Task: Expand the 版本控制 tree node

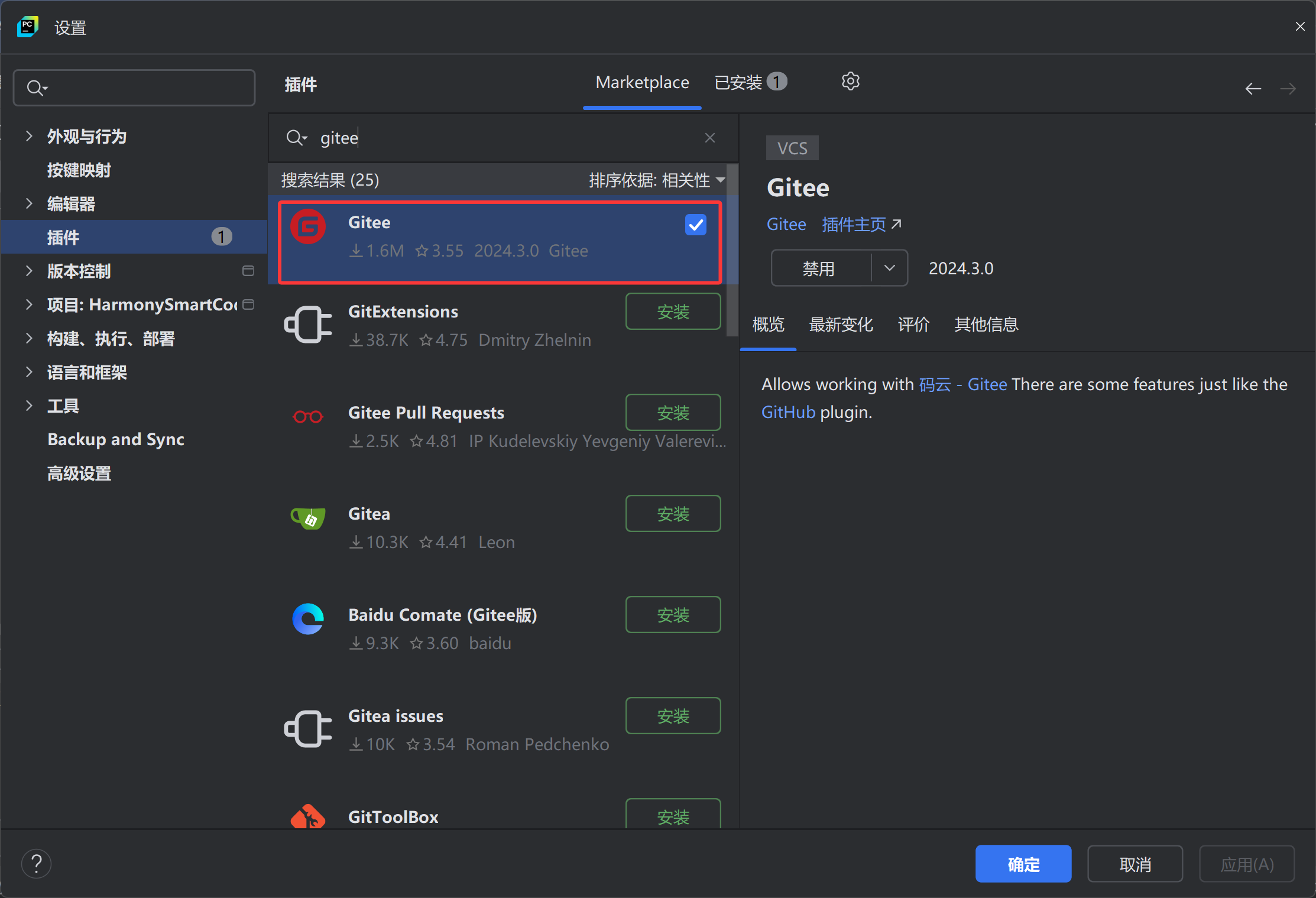Action: [29, 271]
